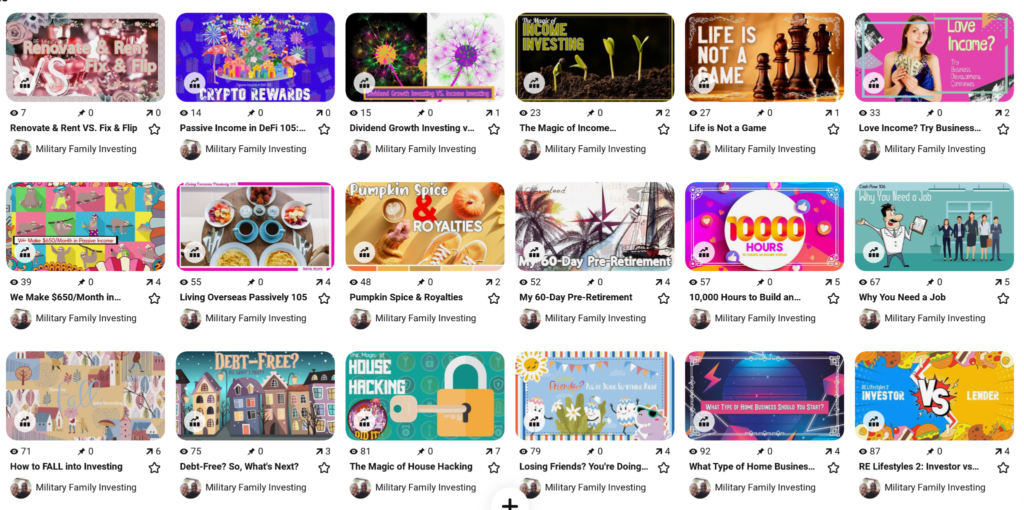Open stats icon on Income Investing thumbnail
The image size is (1024, 510).
534,84
